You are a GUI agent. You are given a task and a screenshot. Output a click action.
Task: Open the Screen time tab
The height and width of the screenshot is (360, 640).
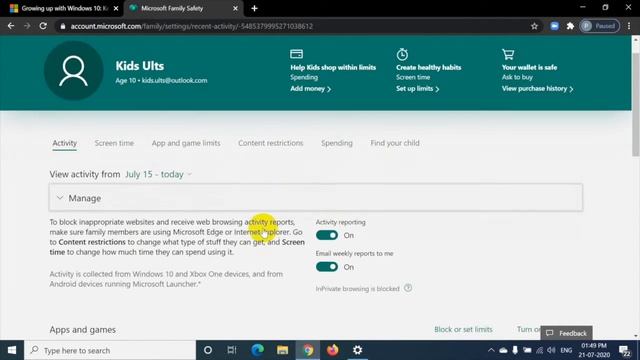pyautogui.click(x=114, y=143)
